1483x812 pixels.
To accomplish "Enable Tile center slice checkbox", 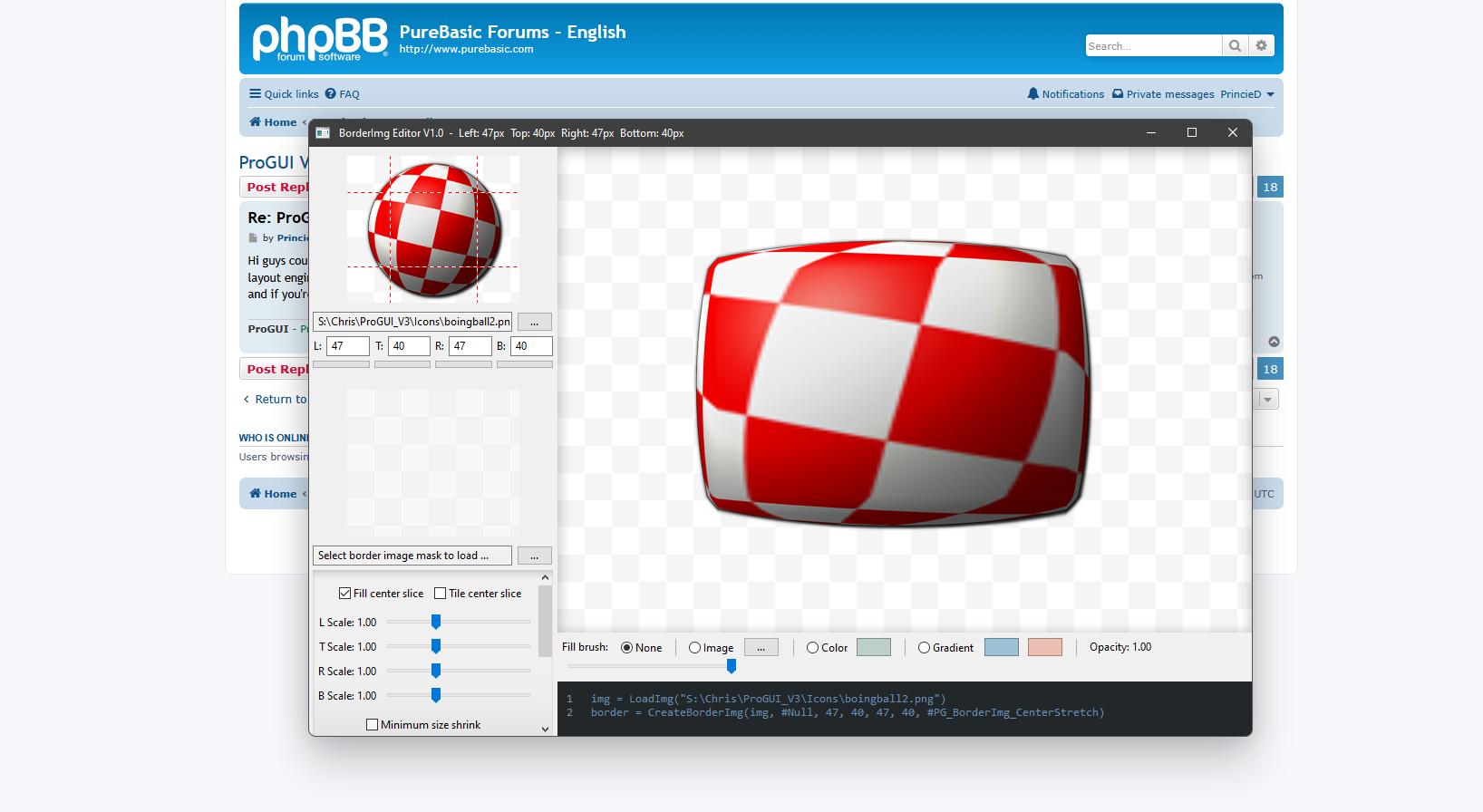I will click(x=441, y=594).
